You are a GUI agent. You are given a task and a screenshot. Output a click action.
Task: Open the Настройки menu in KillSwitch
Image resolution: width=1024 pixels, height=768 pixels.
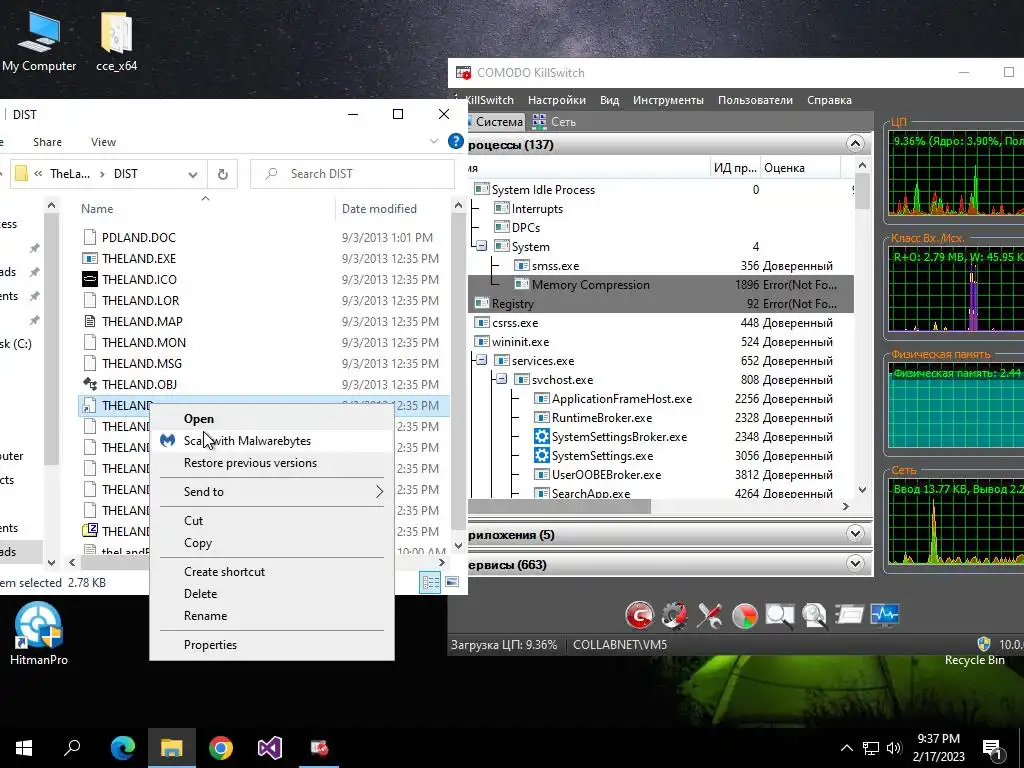[556, 100]
